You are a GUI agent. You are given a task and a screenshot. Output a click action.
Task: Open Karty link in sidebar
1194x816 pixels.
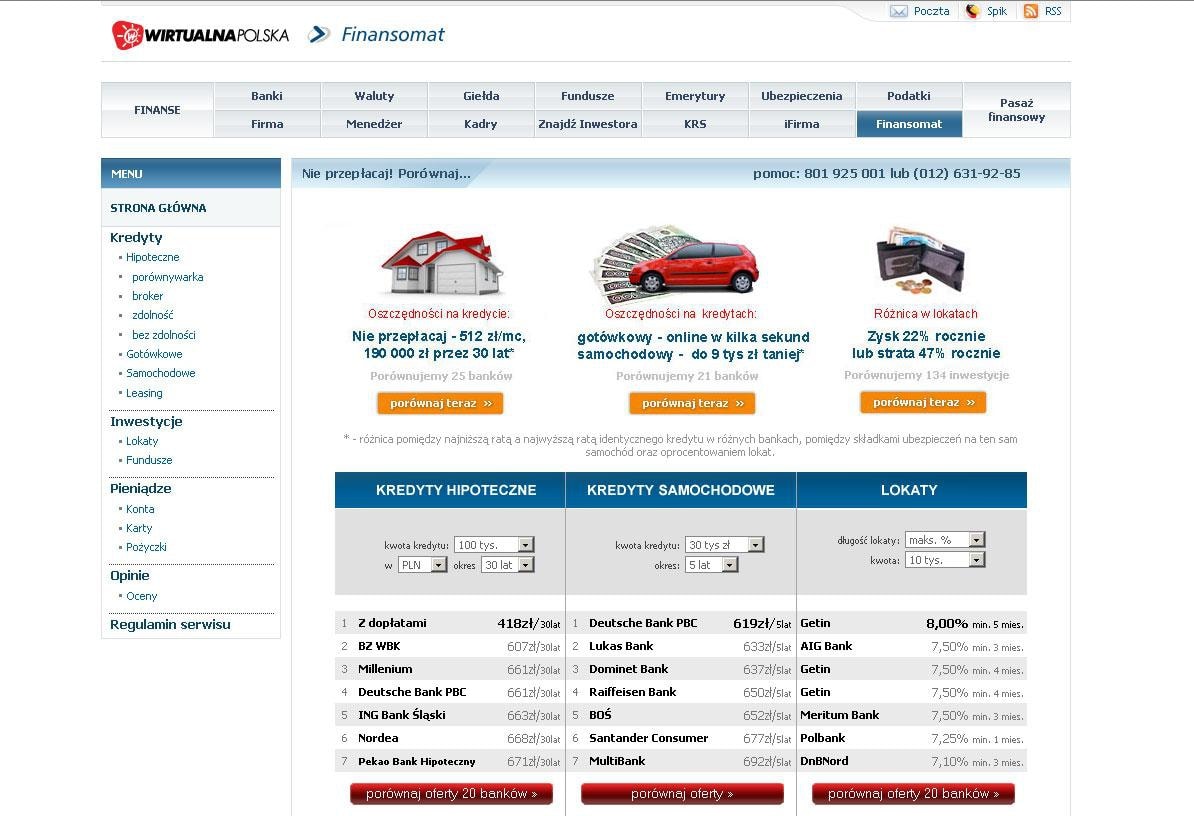coord(139,528)
